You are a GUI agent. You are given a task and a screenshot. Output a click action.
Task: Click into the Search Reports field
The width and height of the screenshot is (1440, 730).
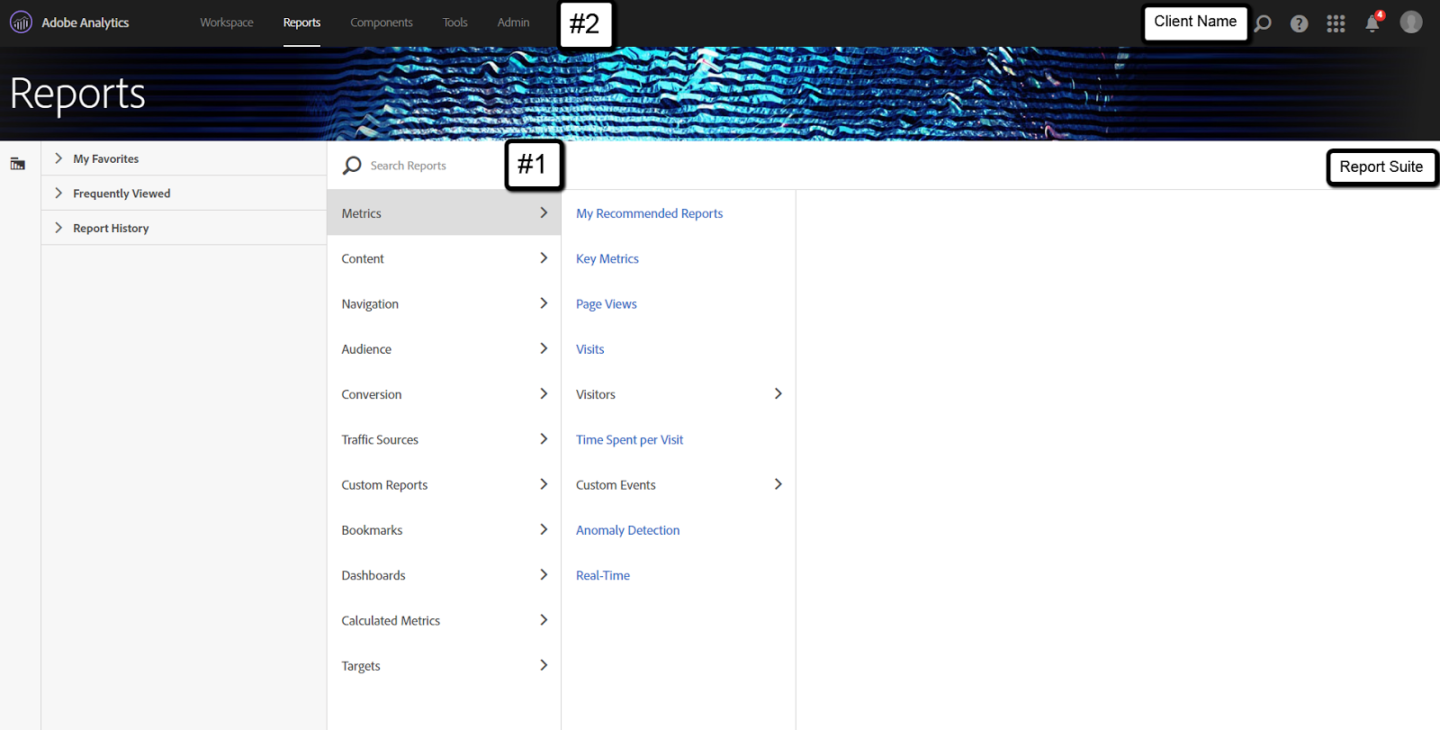pyautogui.click(x=430, y=166)
